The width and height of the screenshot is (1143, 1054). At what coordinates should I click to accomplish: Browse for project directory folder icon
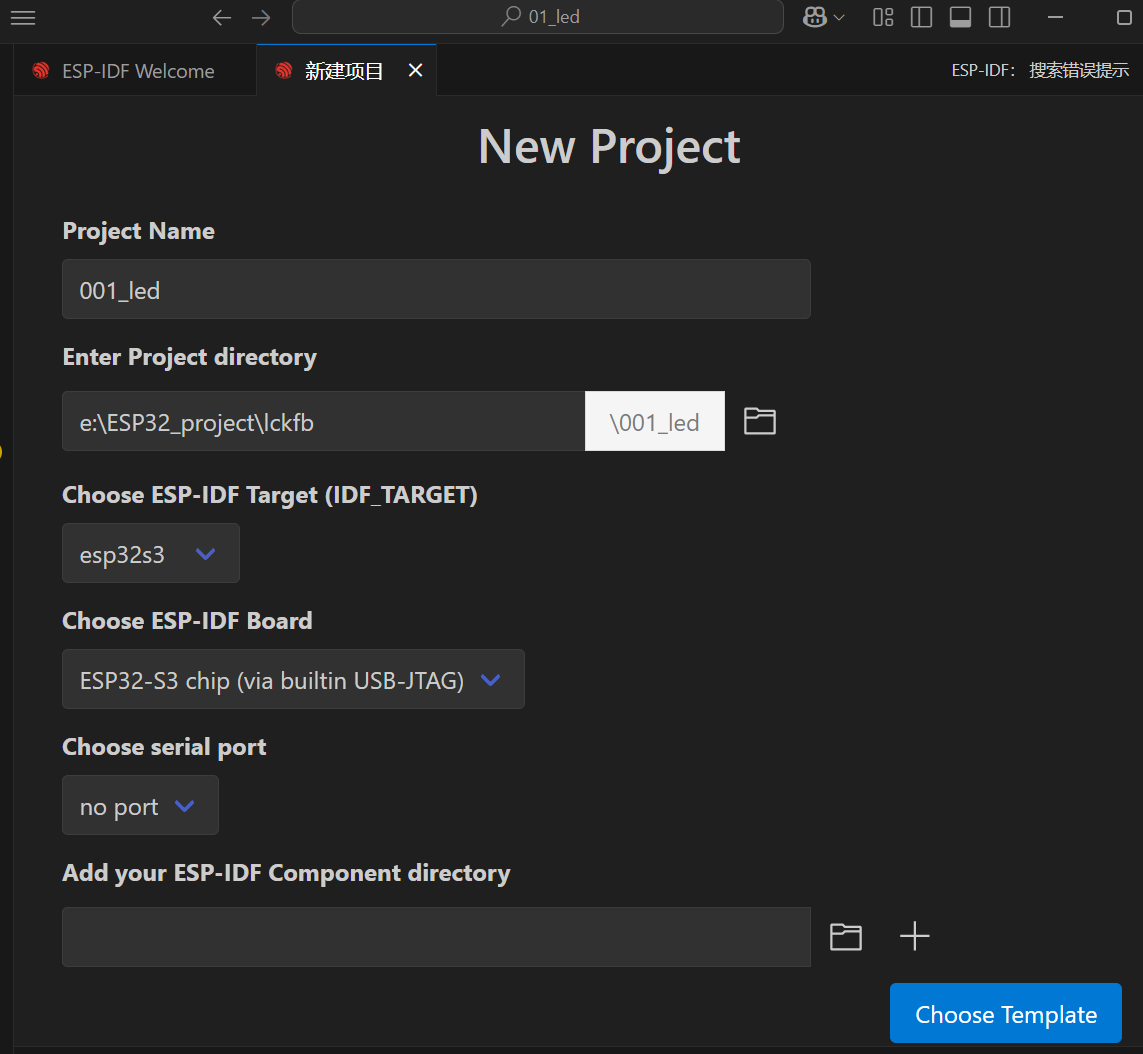[760, 421]
